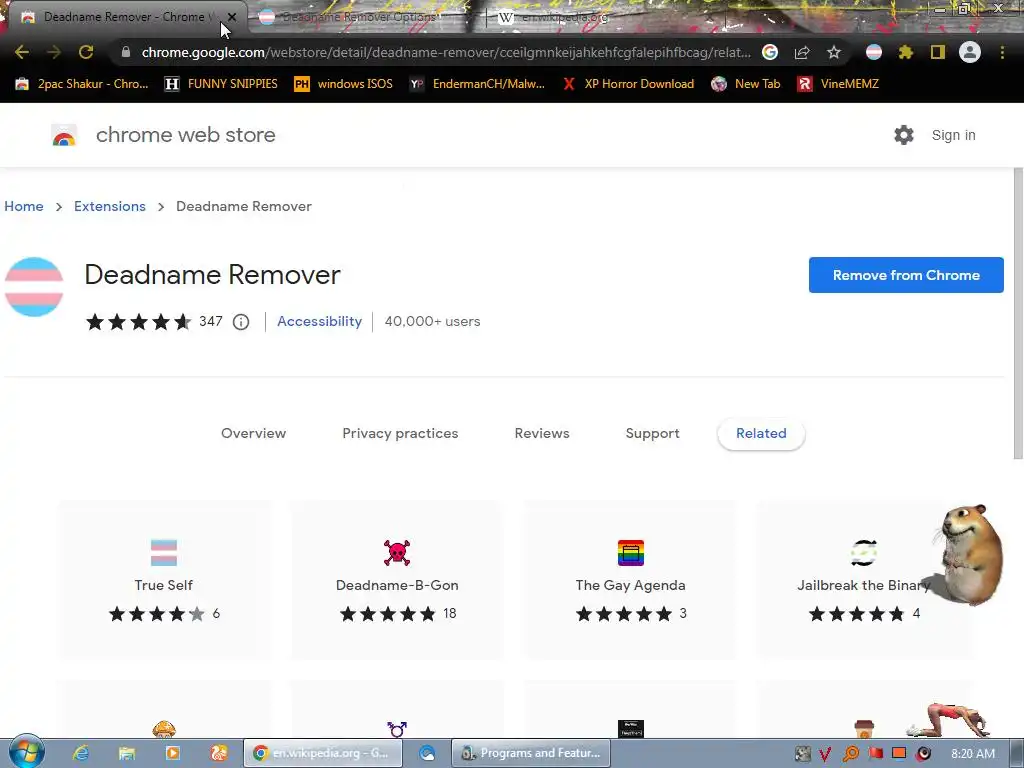Share this page using the share icon
The image size is (1024, 768).
click(802, 52)
